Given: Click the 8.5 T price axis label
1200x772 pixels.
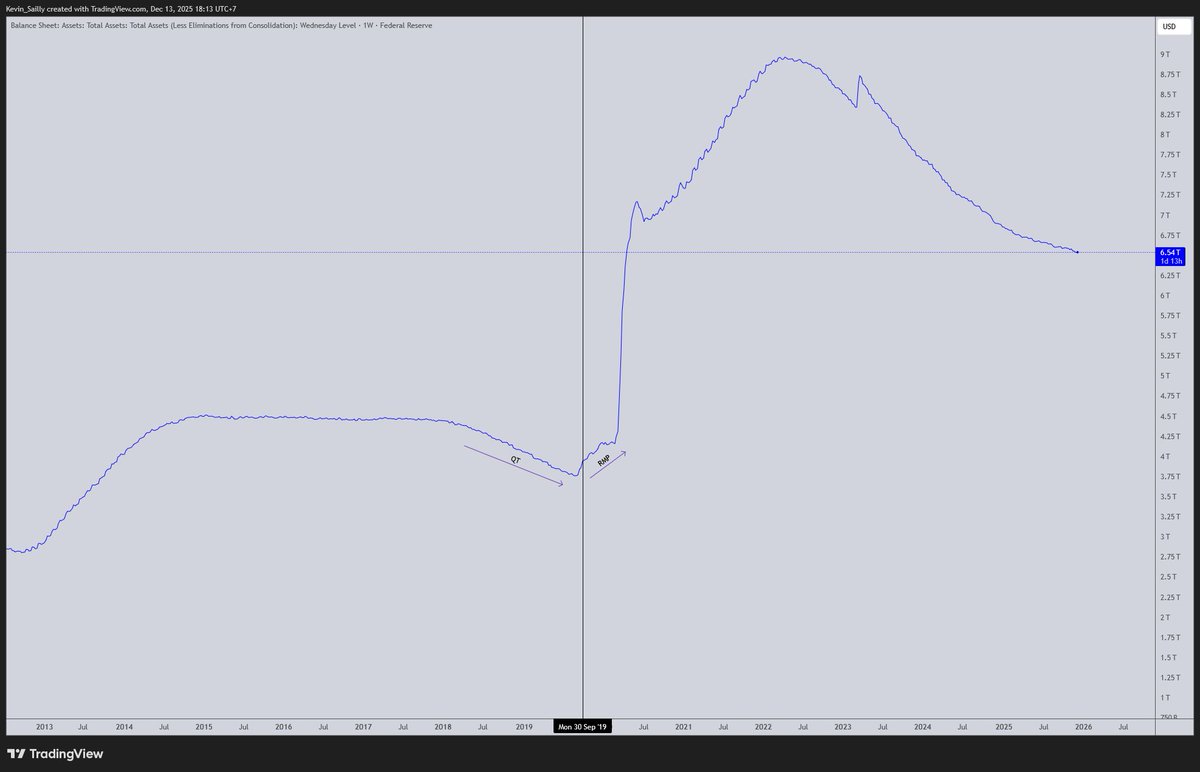Looking at the screenshot, I should point(1167,94).
